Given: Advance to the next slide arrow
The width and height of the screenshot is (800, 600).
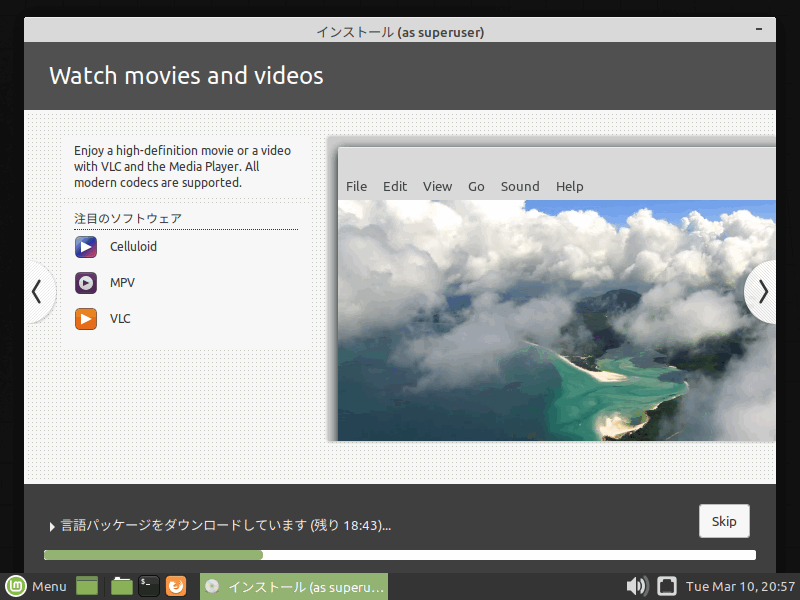Looking at the screenshot, I should tap(762, 292).
